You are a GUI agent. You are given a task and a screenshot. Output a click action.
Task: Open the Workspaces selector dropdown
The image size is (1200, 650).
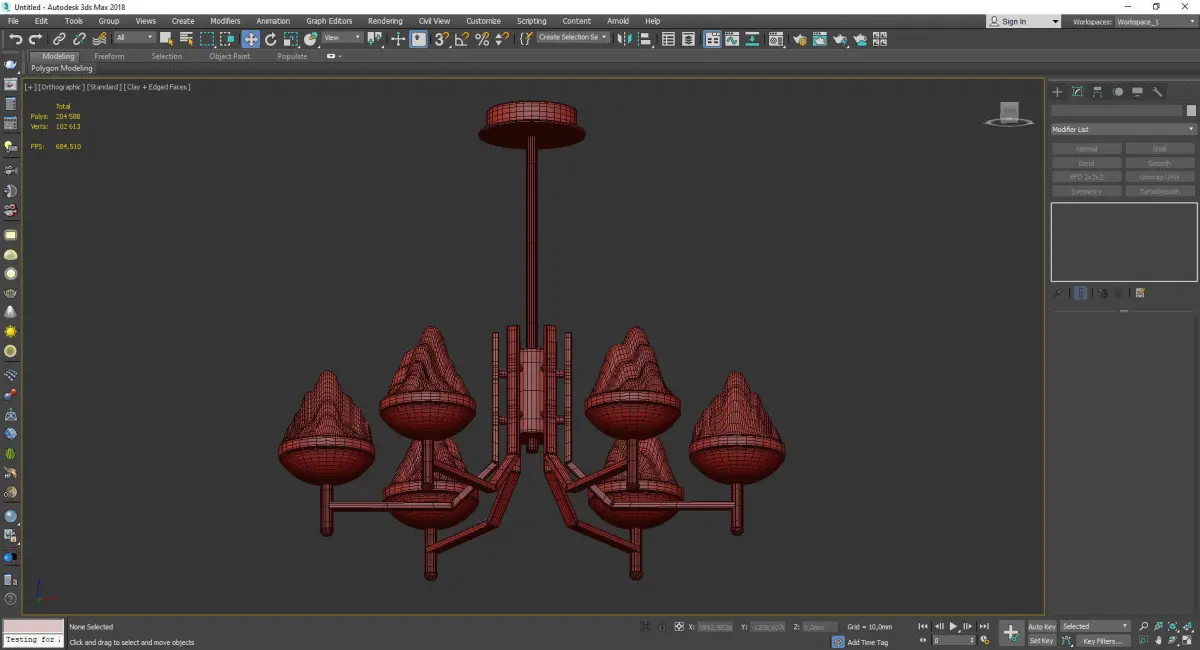click(x=1155, y=21)
